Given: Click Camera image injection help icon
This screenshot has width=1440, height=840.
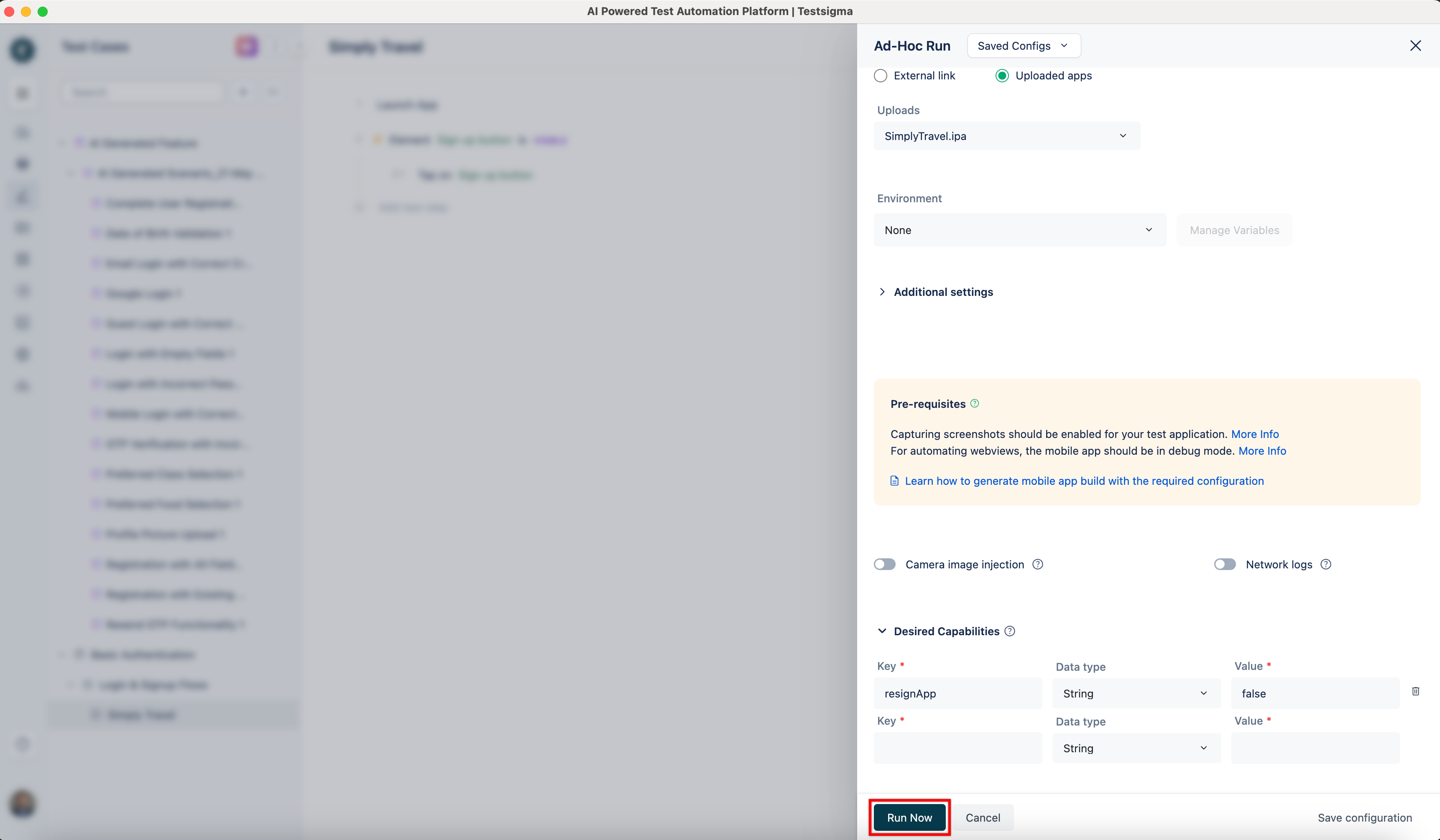Looking at the screenshot, I should point(1038,564).
